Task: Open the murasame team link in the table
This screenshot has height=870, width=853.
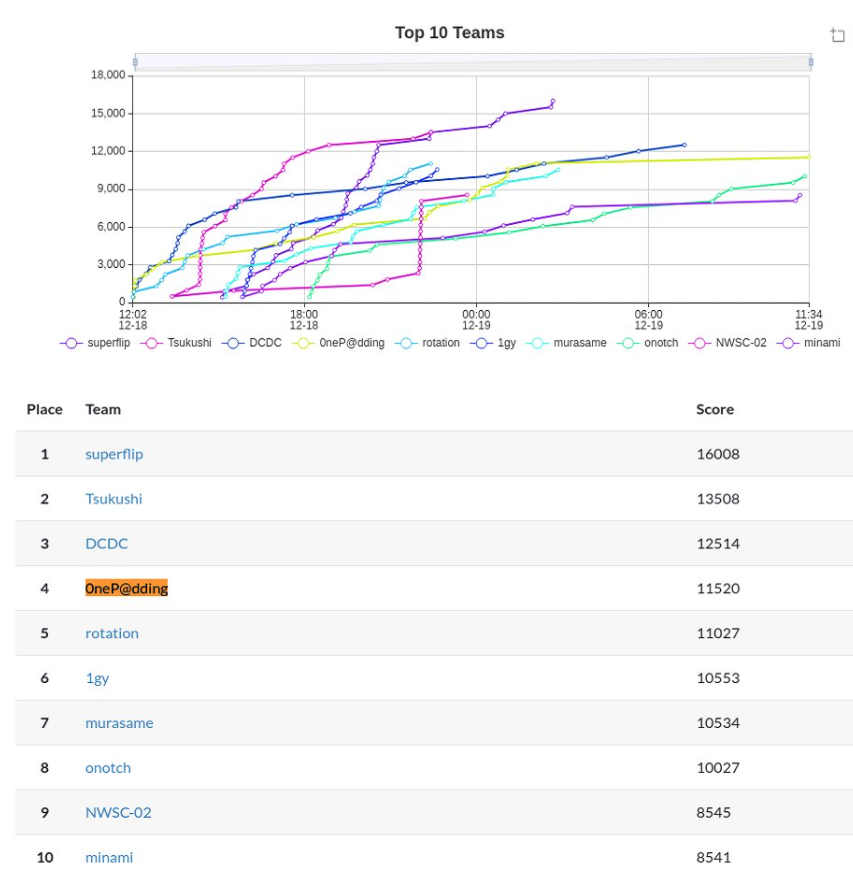Action: (x=119, y=723)
